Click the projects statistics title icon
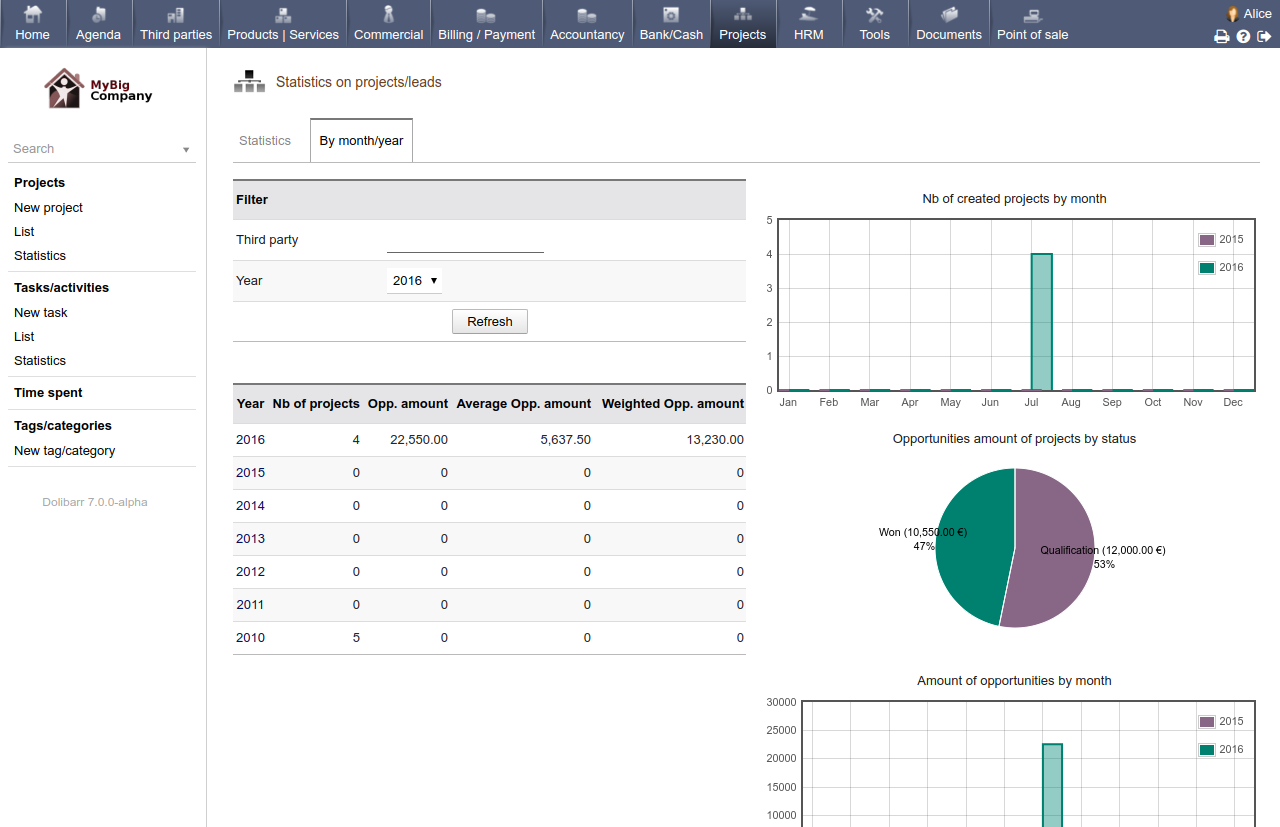Viewport: 1280px width, 827px height. 249,82
